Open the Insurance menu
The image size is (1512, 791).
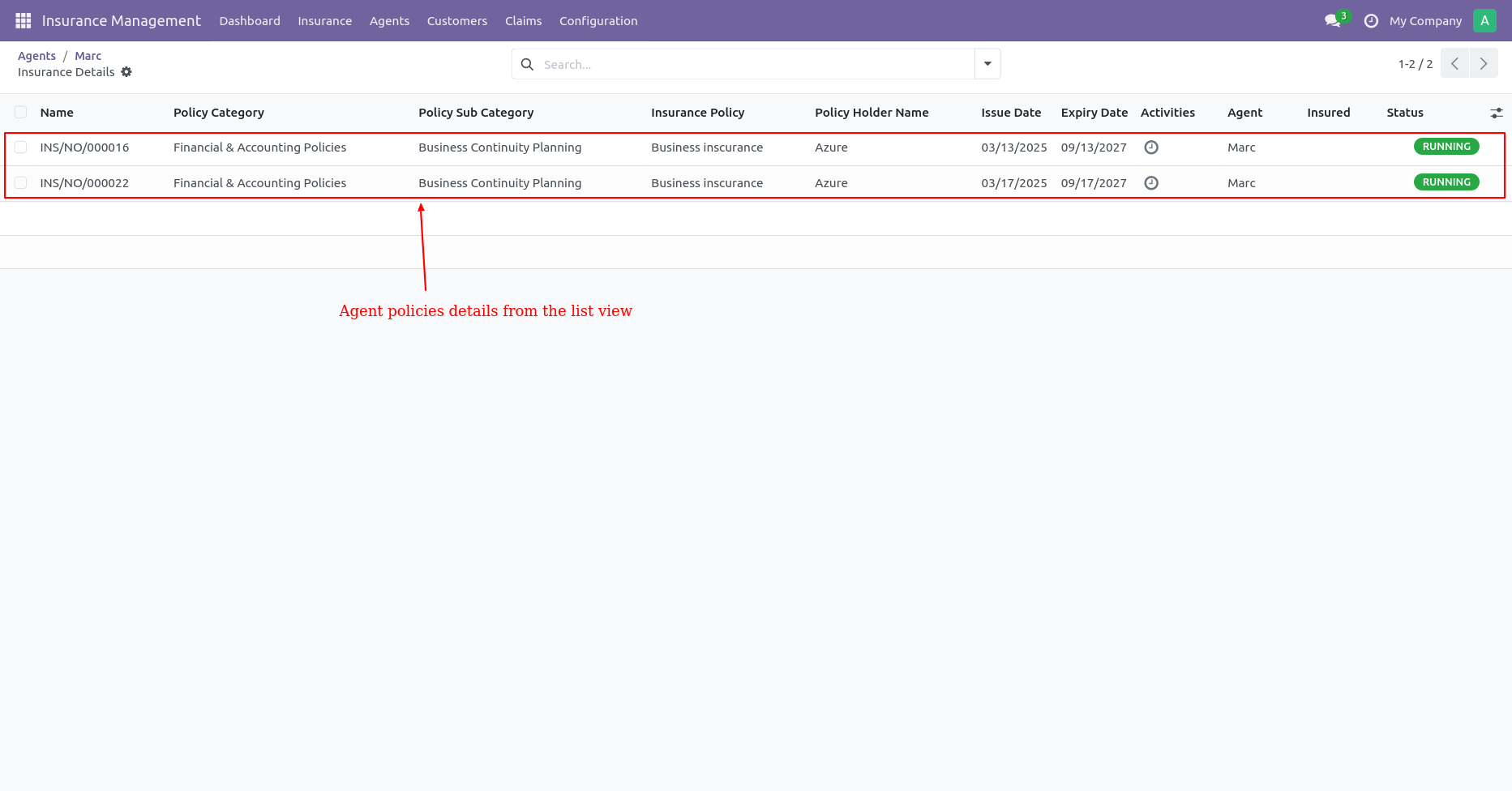(x=324, y=21)
